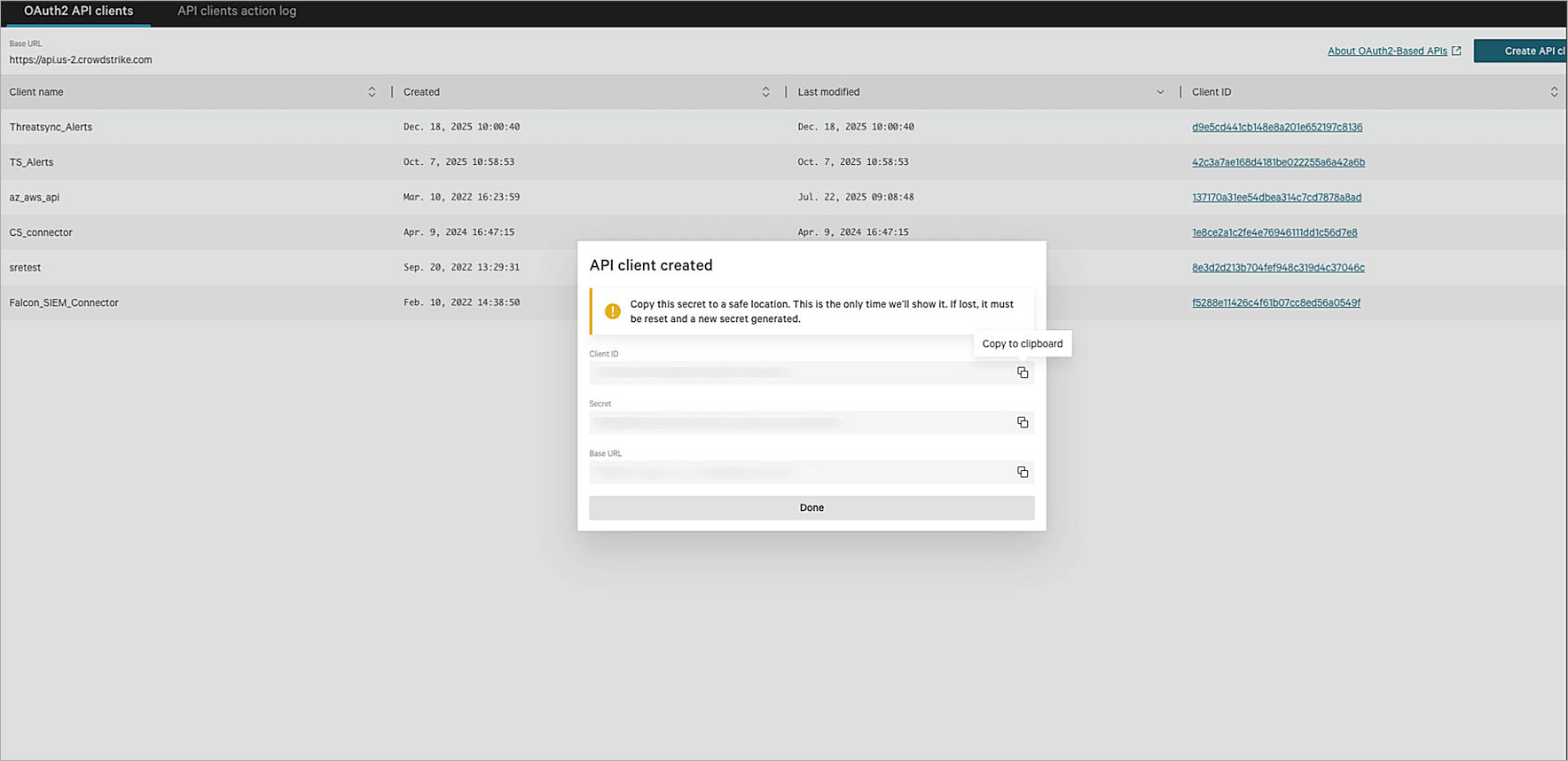This screenshot has height=761, width=1568.
Task: Open client ID link for TS_Alerts
Action: click(x=1278, y=162)
